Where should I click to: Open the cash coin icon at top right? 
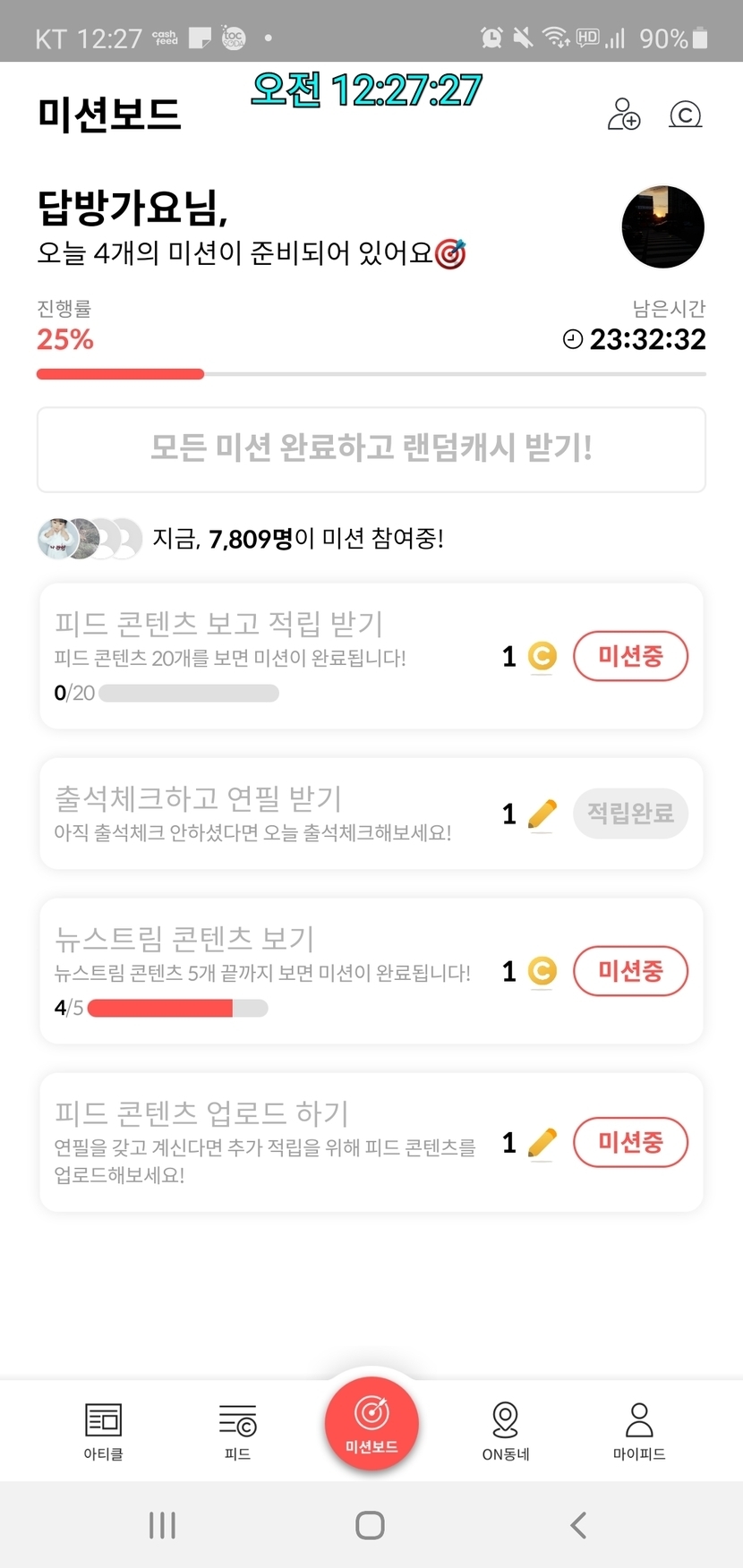[686, 115]
